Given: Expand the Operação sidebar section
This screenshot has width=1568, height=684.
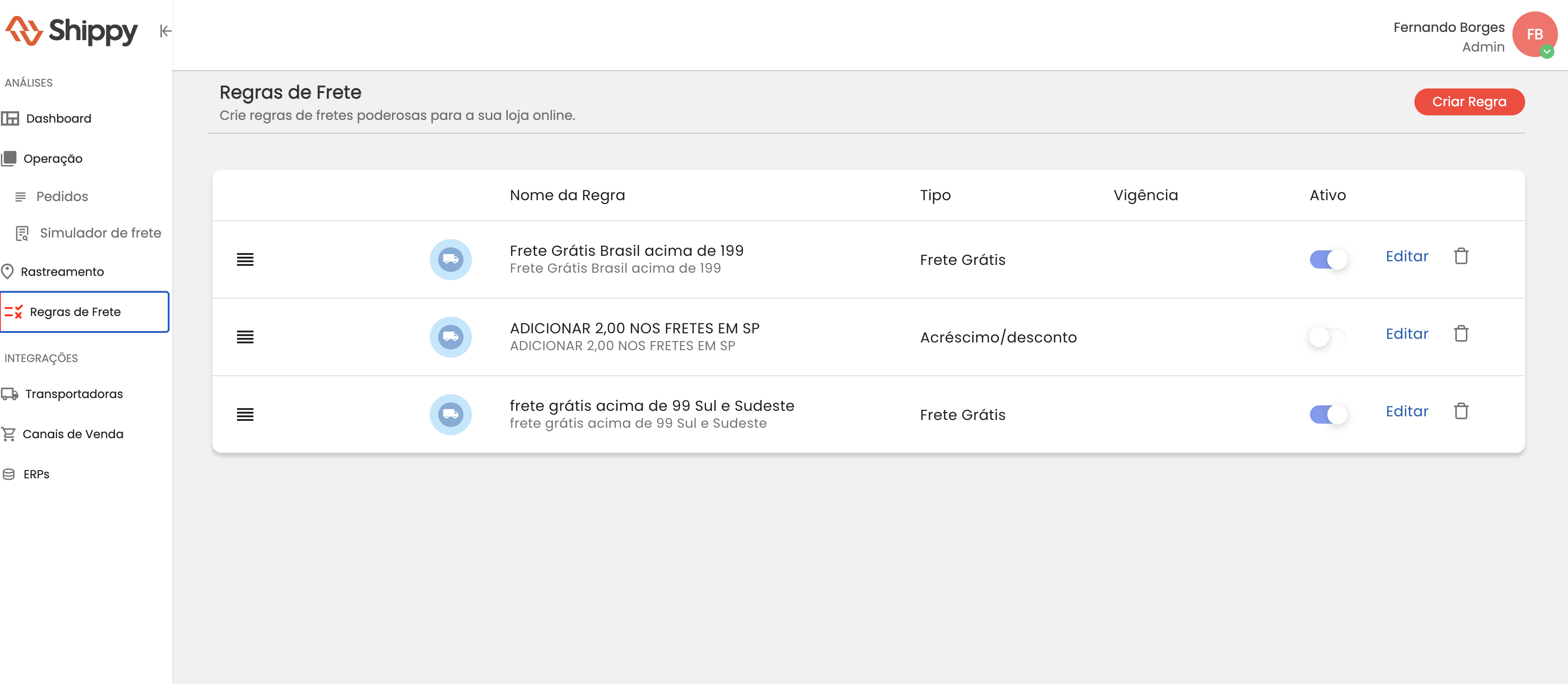Looking at the screenshot, I should click(53, 159).
